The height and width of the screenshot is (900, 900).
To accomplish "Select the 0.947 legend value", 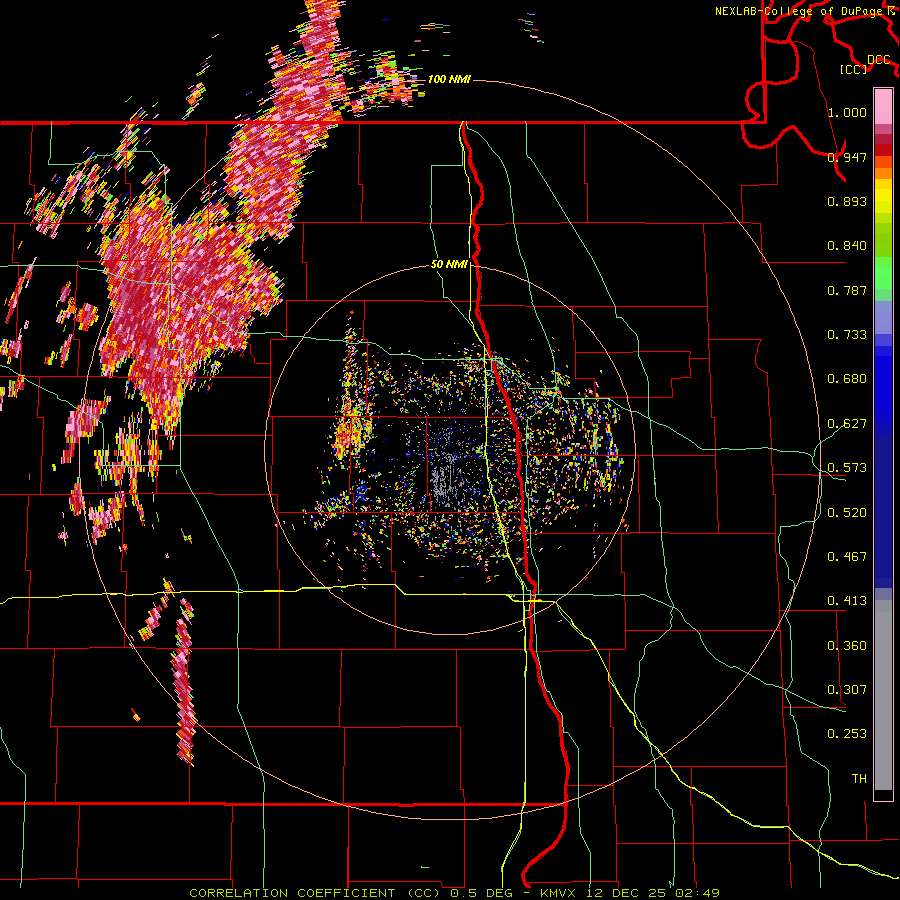I will pyautogui.click(x=847, y=157).
